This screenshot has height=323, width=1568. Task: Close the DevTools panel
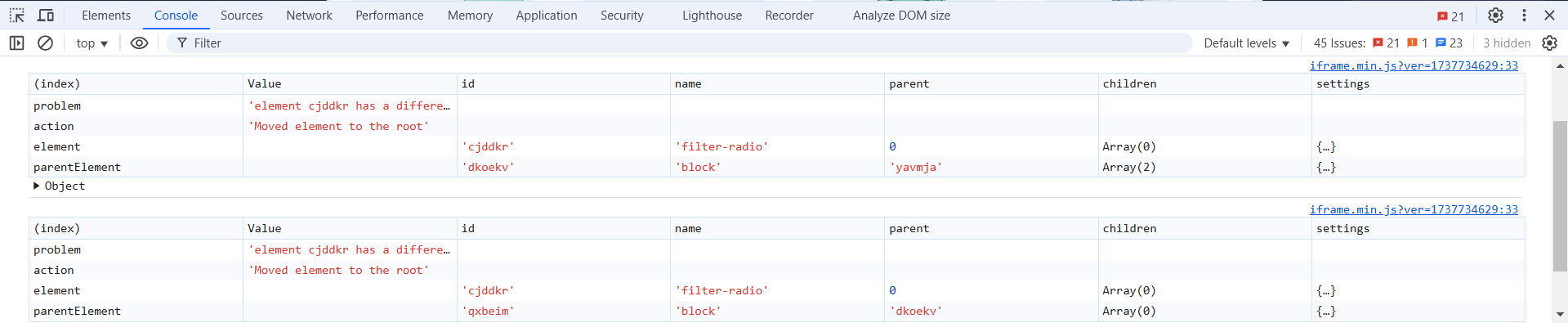click(x=1549, y=16)
